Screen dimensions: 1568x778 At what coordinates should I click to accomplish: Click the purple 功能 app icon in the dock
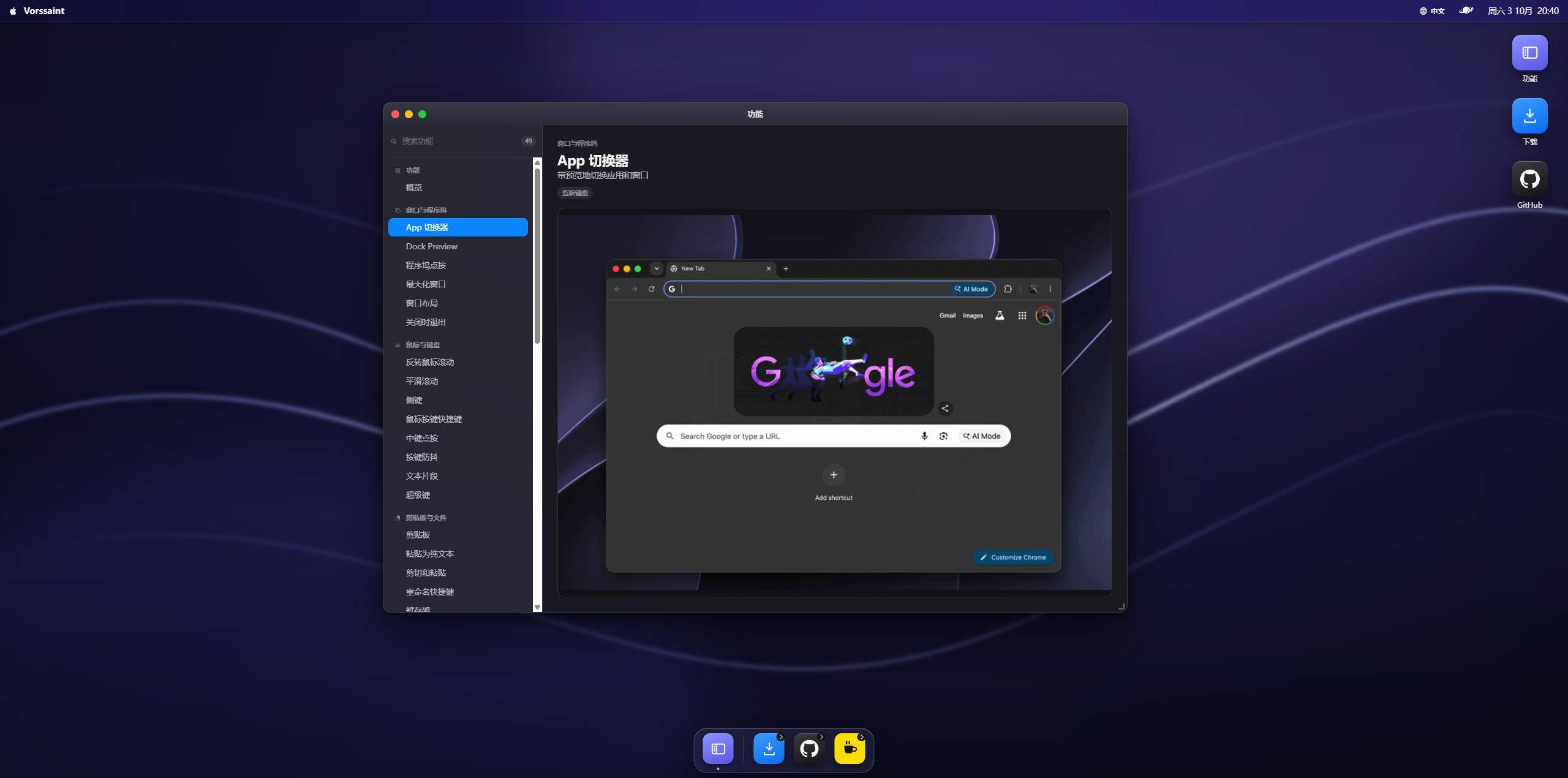[718, 748]
